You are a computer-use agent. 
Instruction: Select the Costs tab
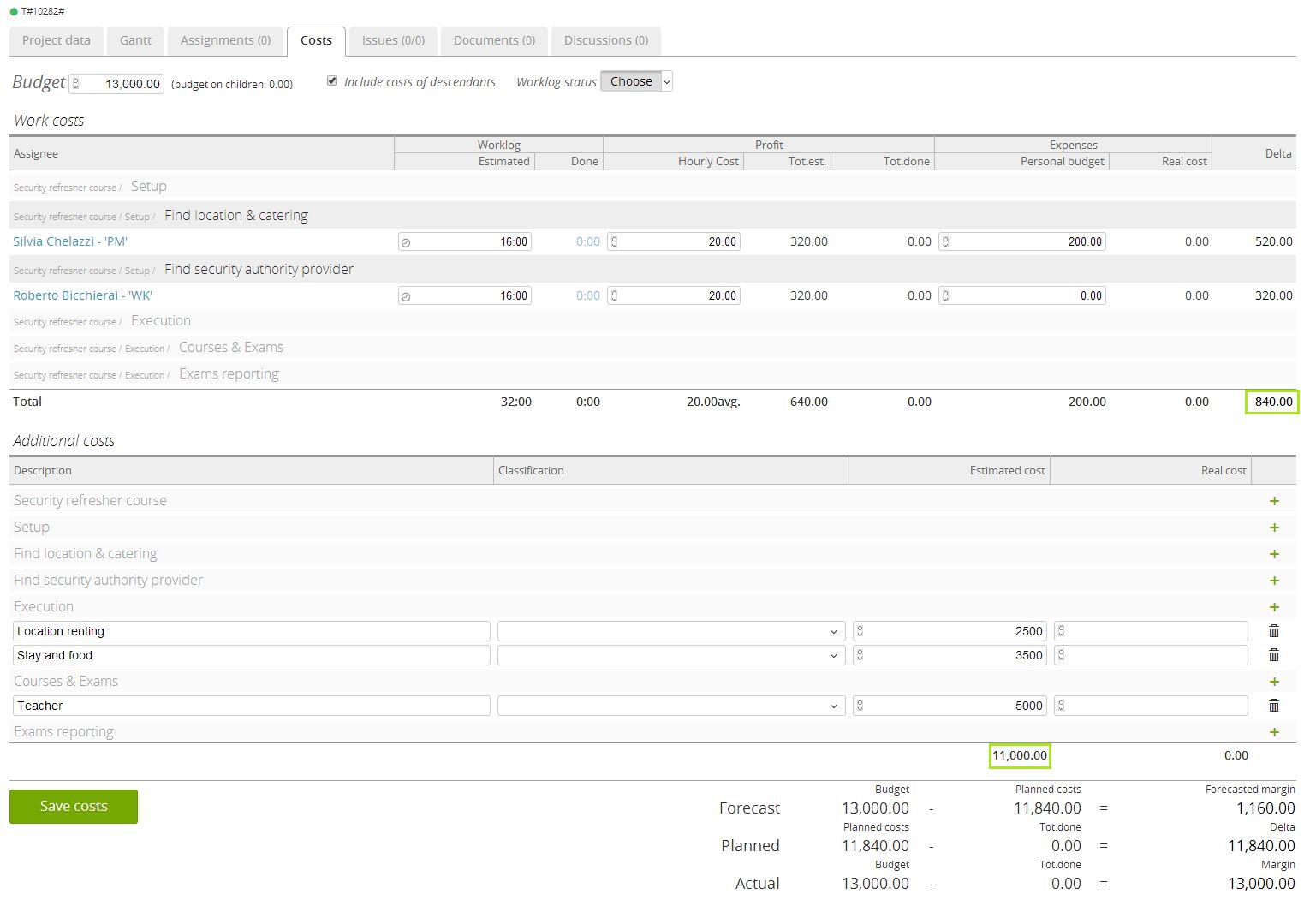316,40
